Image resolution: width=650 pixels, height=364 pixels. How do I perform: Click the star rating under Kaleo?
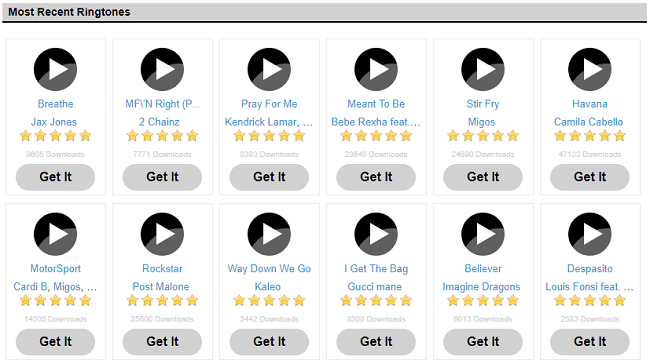coord(269,301)
